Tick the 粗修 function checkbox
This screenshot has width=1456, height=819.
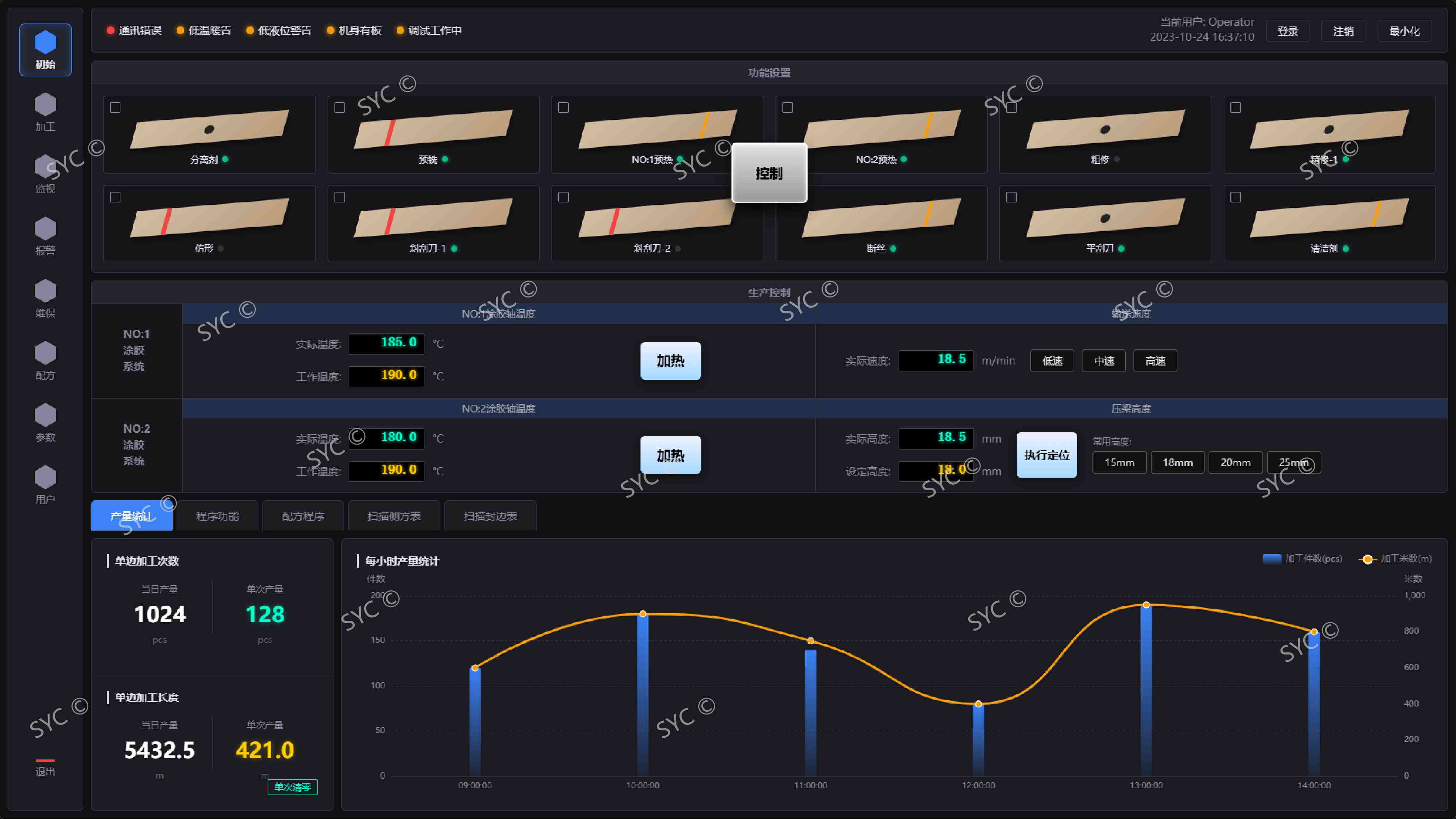(x=1012, y=108)
